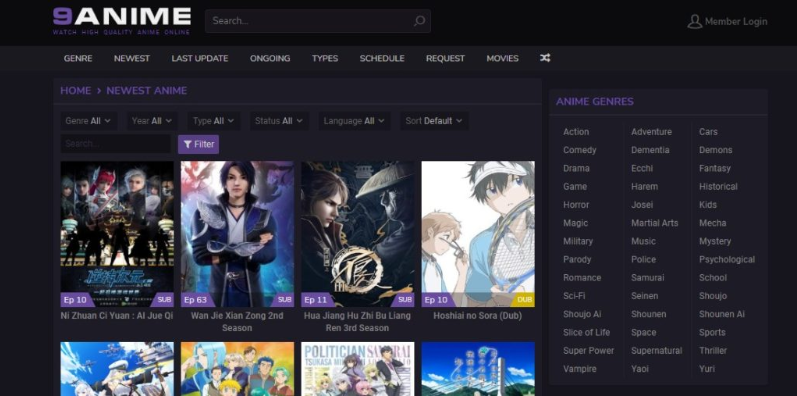Open the Psychological genre
The width and height of the screenshot is (797, 396).
pos(727,260)
